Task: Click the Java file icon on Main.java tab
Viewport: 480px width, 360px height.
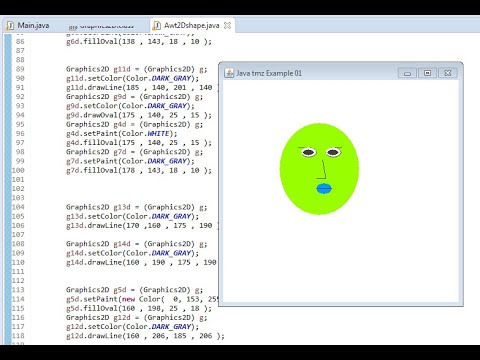Action: coord(10,26)
